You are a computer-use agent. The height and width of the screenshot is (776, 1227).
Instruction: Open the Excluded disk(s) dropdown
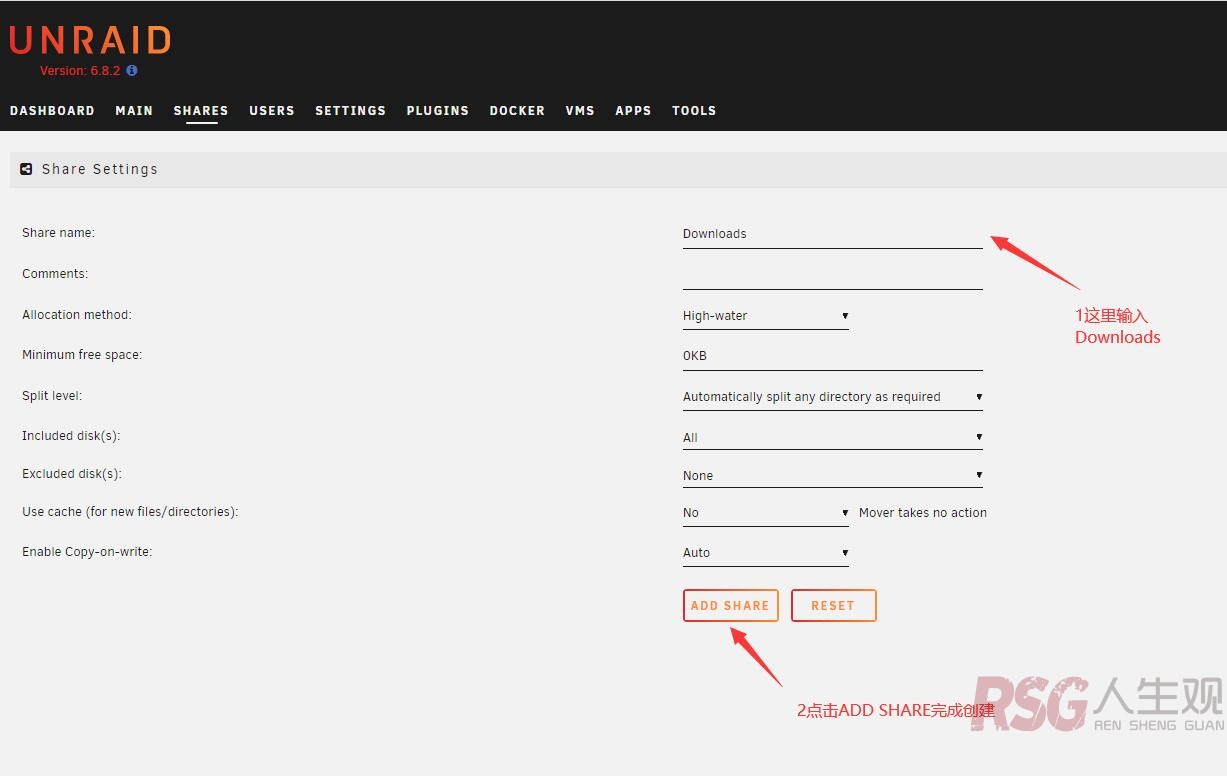(x=833, y=475)
